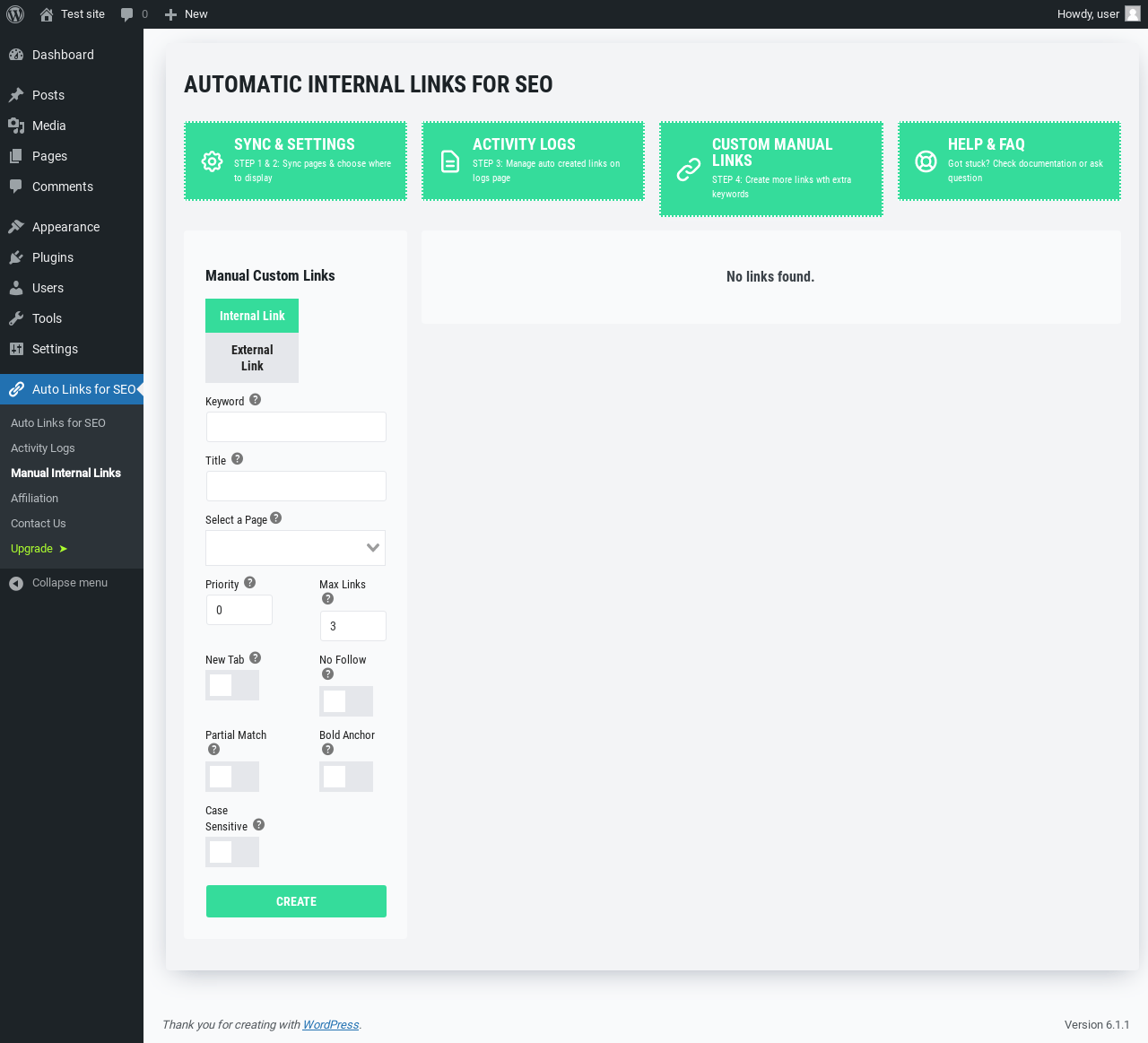Click the Max Links number field
Screen dimensions: 1148x1043
tap(353, 626)
